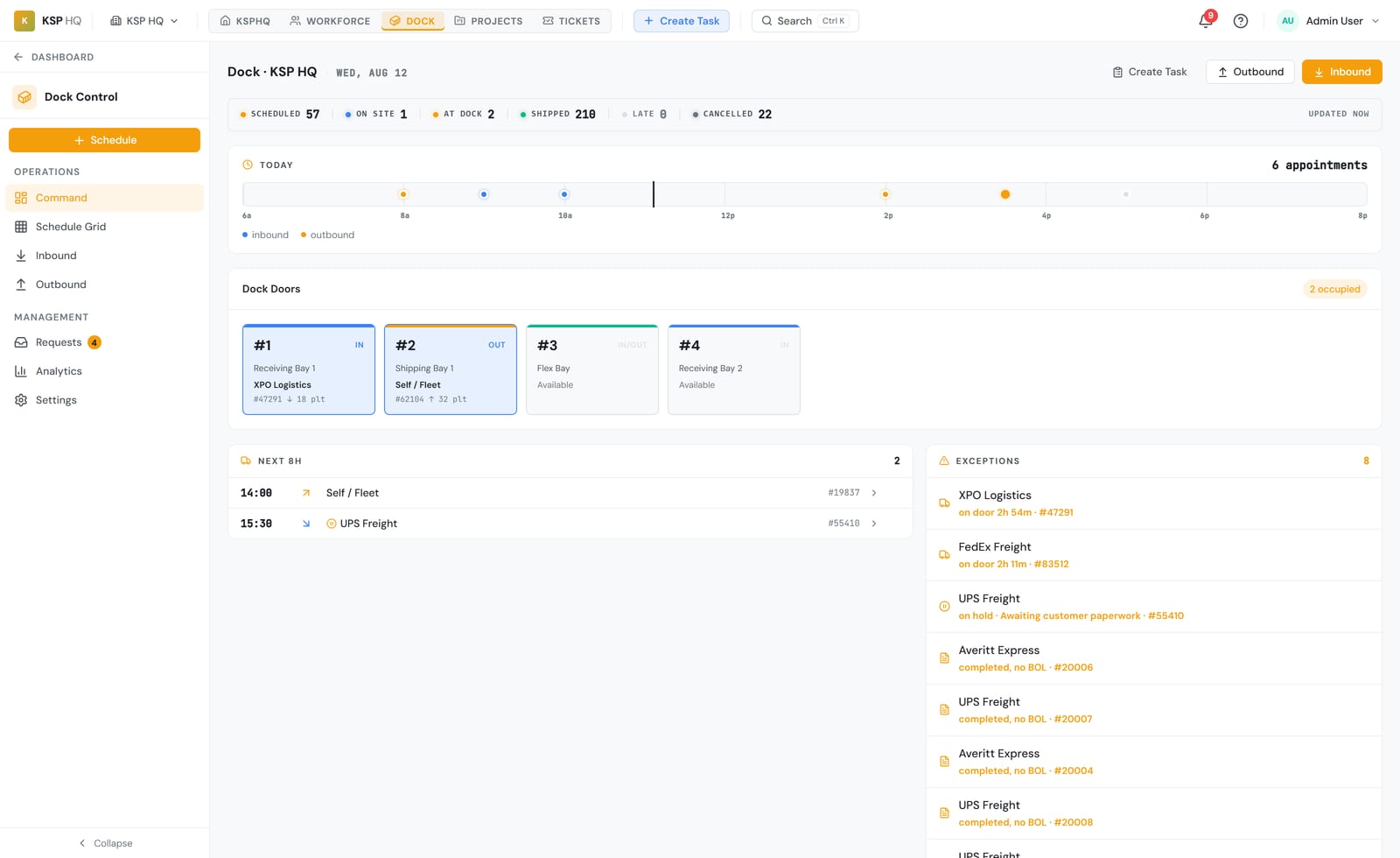The image size is (1400, 858).
Task: Click the orange Inbound button
Action: point(1341,72)
